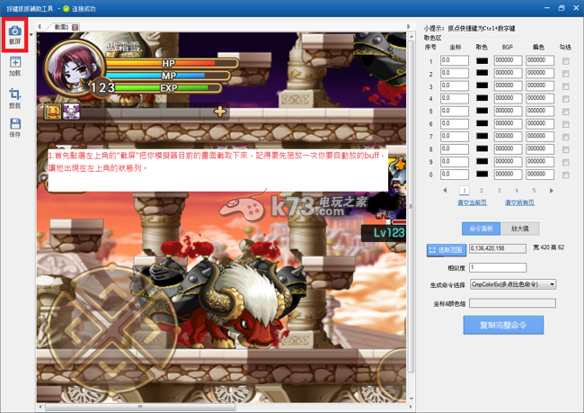
Task: Tick the checkbox in color row 5
Action: coord(565,112)
